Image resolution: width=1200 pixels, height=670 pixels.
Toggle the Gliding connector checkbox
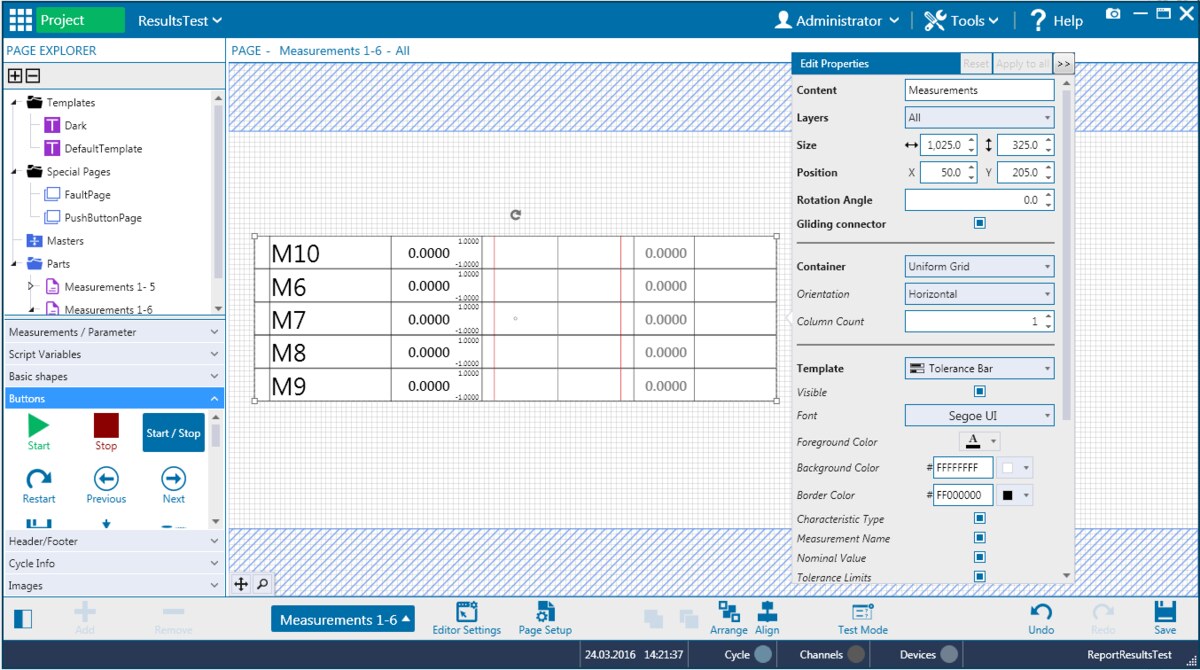coord(979,224)
